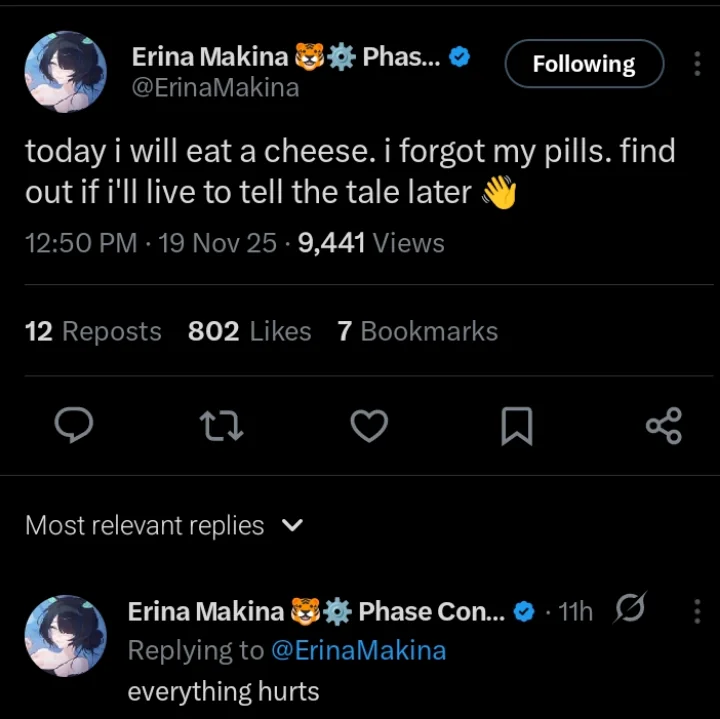Click the circle-slash icon beside reply timestamp
This screenshot has height=719, width=720.
pyautogui.click(x=630, y=610)
